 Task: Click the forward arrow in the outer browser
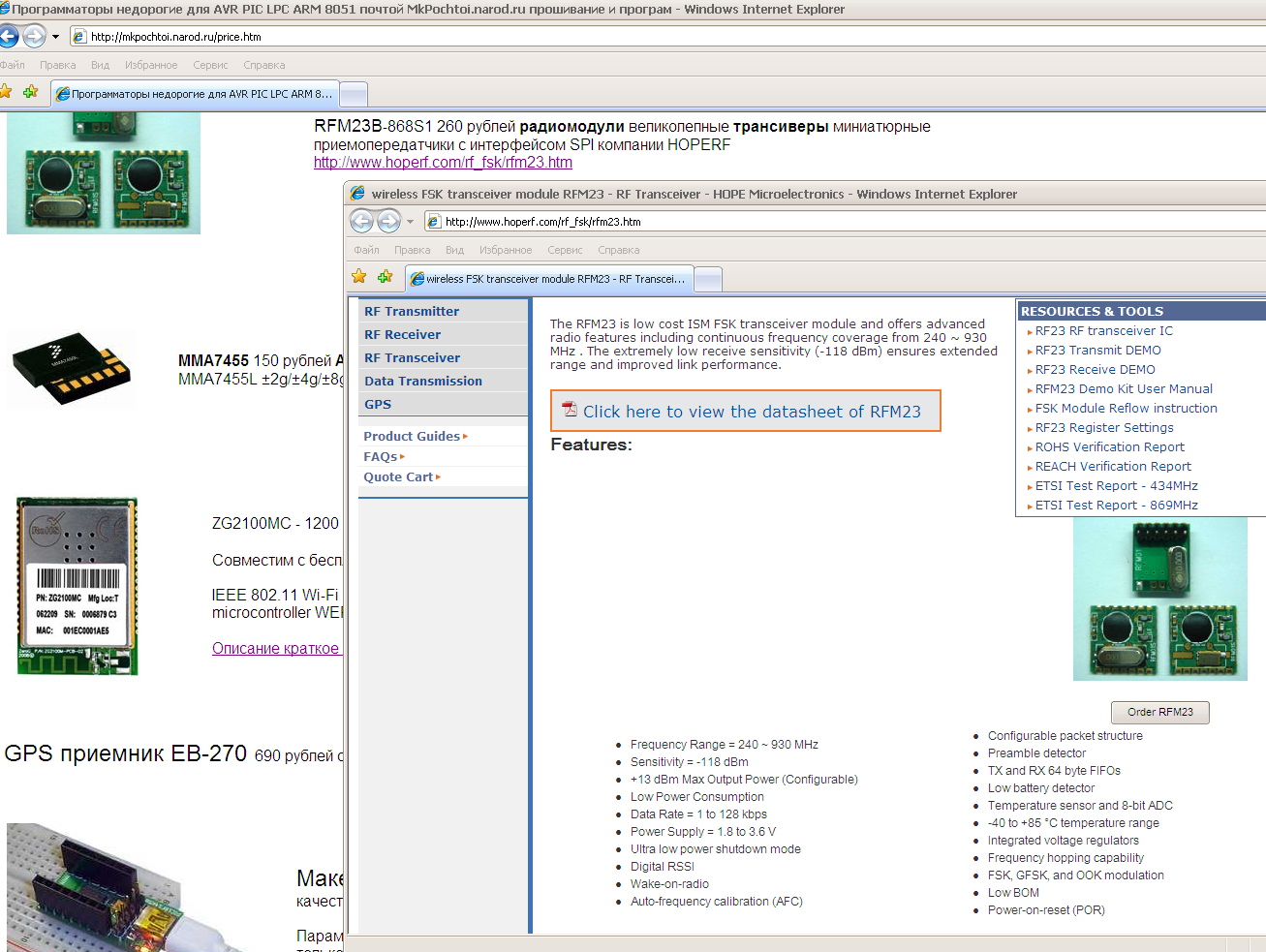pos(34,37)
